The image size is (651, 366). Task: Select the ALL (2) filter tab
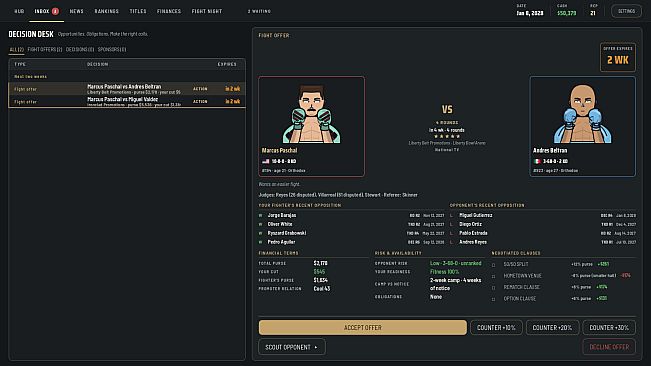pos(17,49)
